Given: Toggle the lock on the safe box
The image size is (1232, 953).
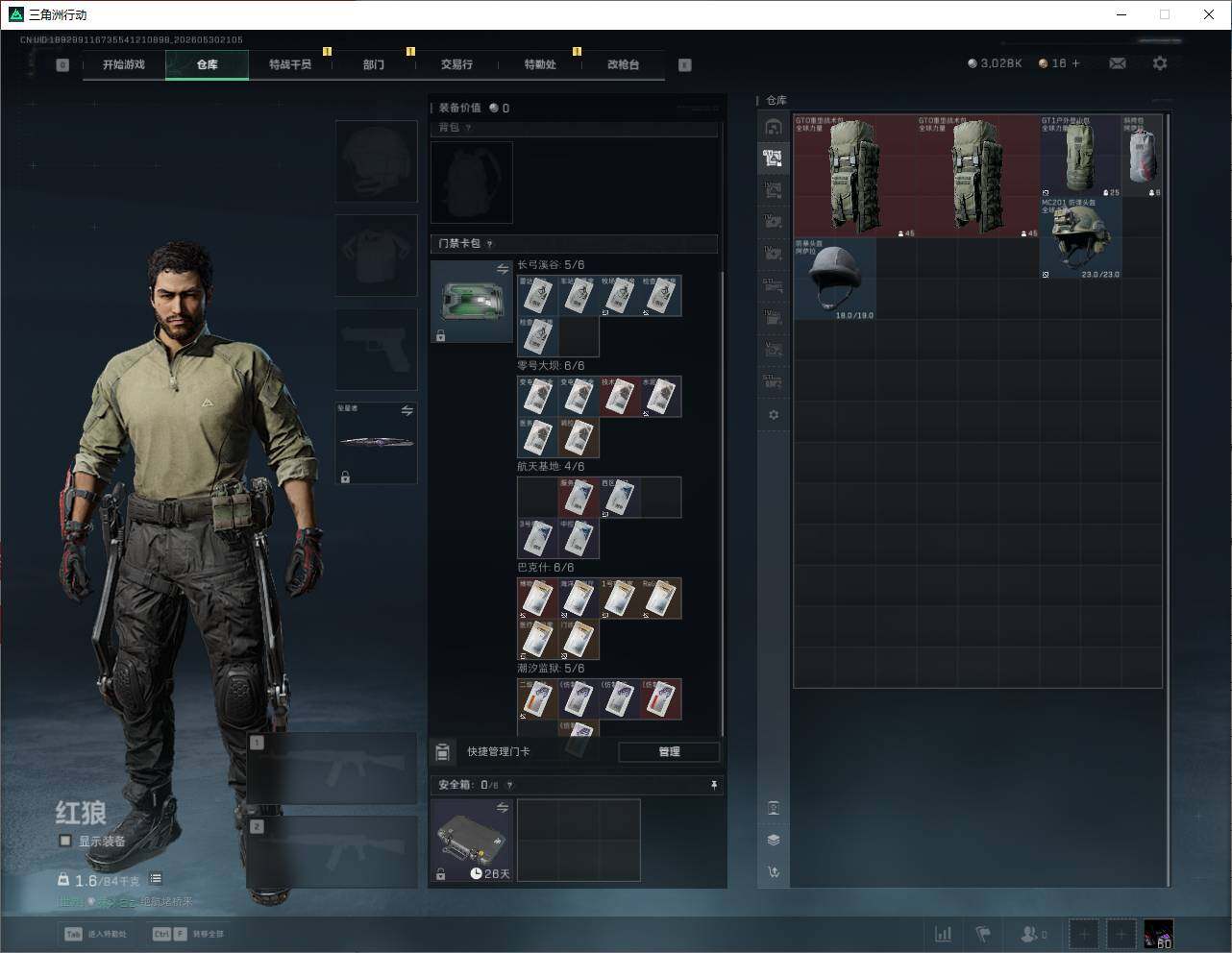Looking at the screenshot, I should (440, 874).
